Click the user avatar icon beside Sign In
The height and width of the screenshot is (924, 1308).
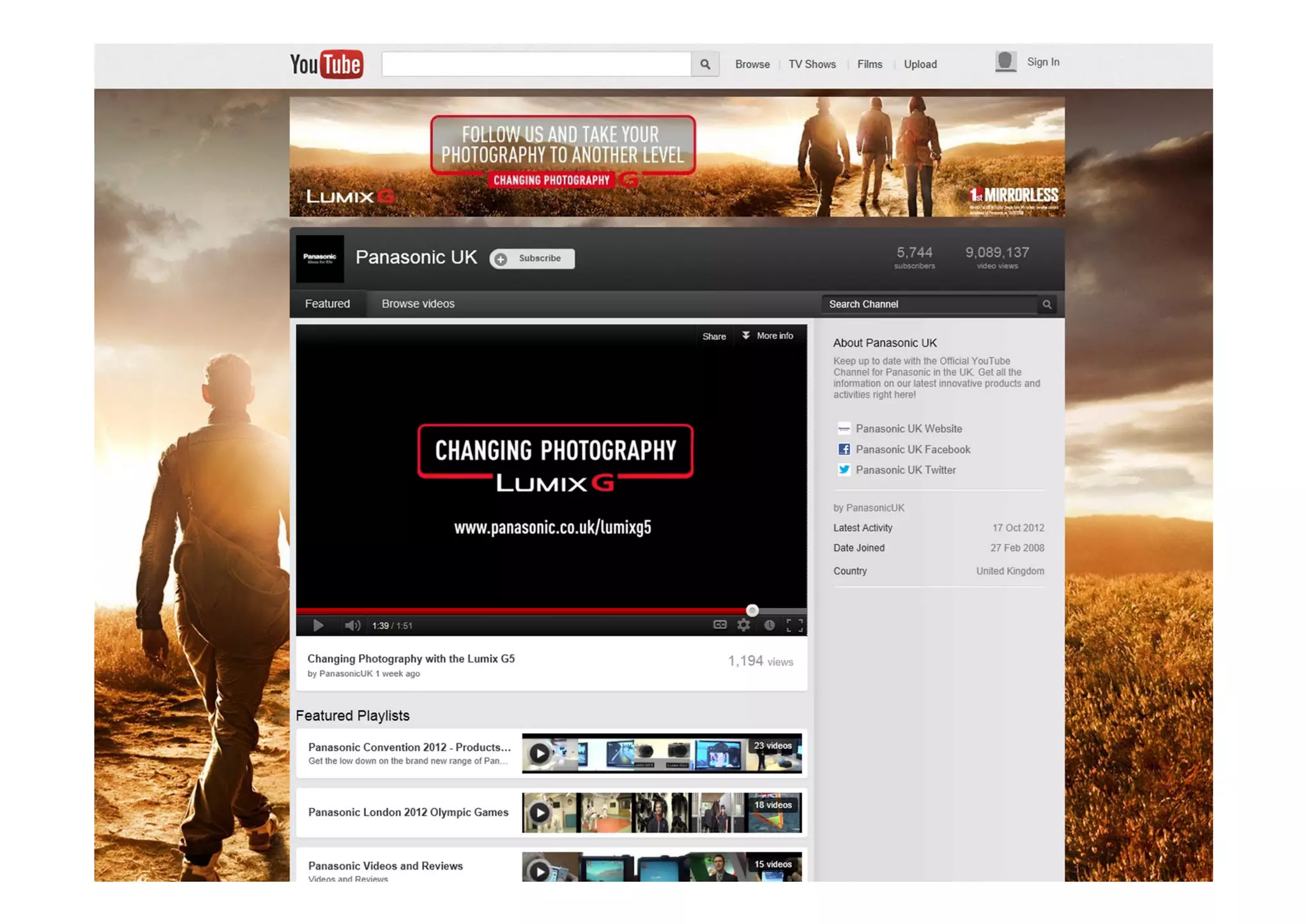[1005, 62]
